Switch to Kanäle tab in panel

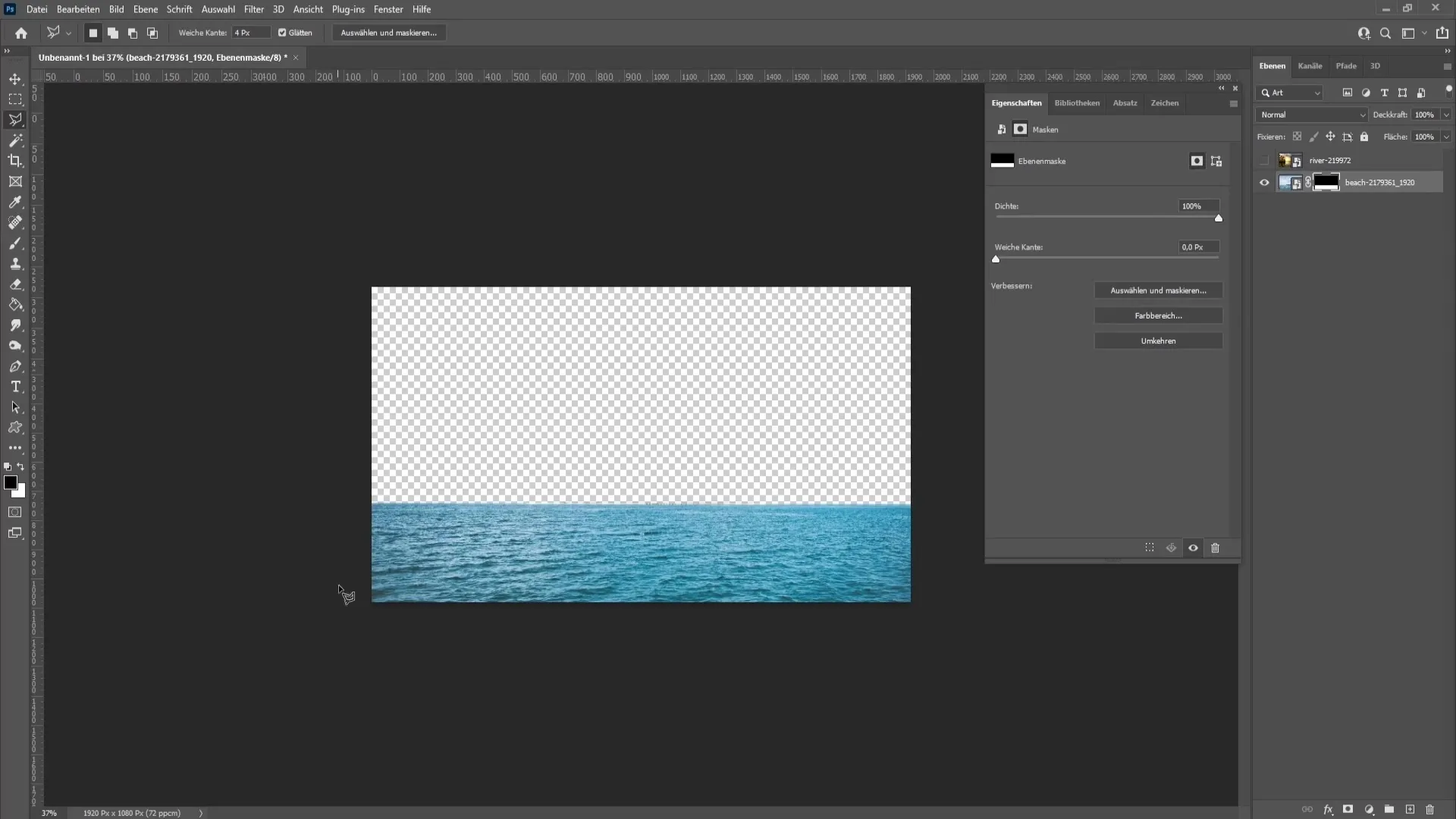click(1310, 65)
